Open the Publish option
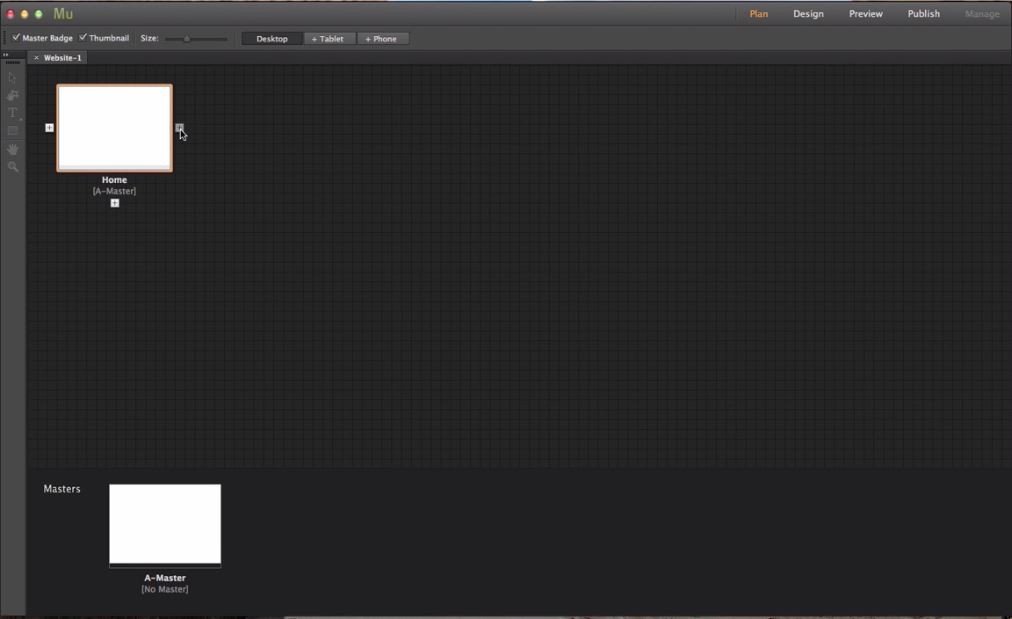This screenshot has width=1012, height=619. (x=924, y=14)
